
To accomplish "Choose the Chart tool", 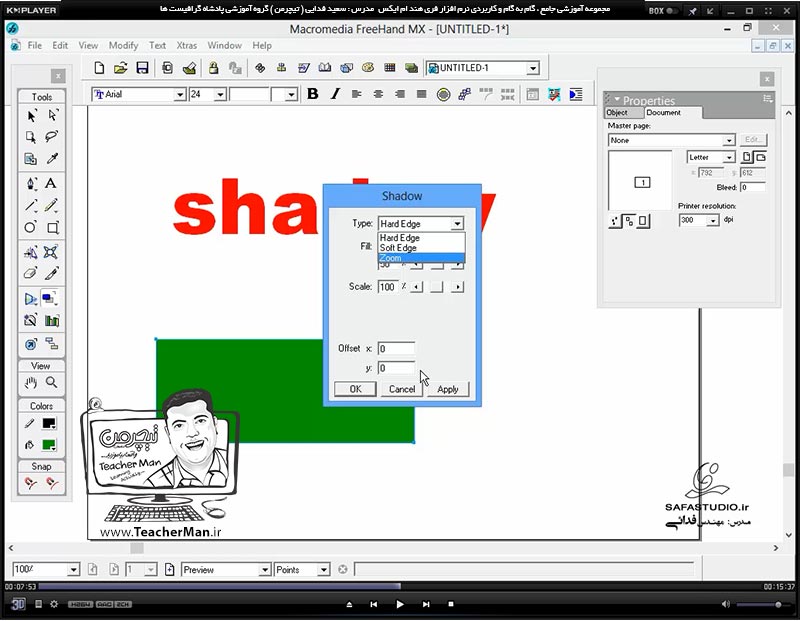I will coord(52,320).
